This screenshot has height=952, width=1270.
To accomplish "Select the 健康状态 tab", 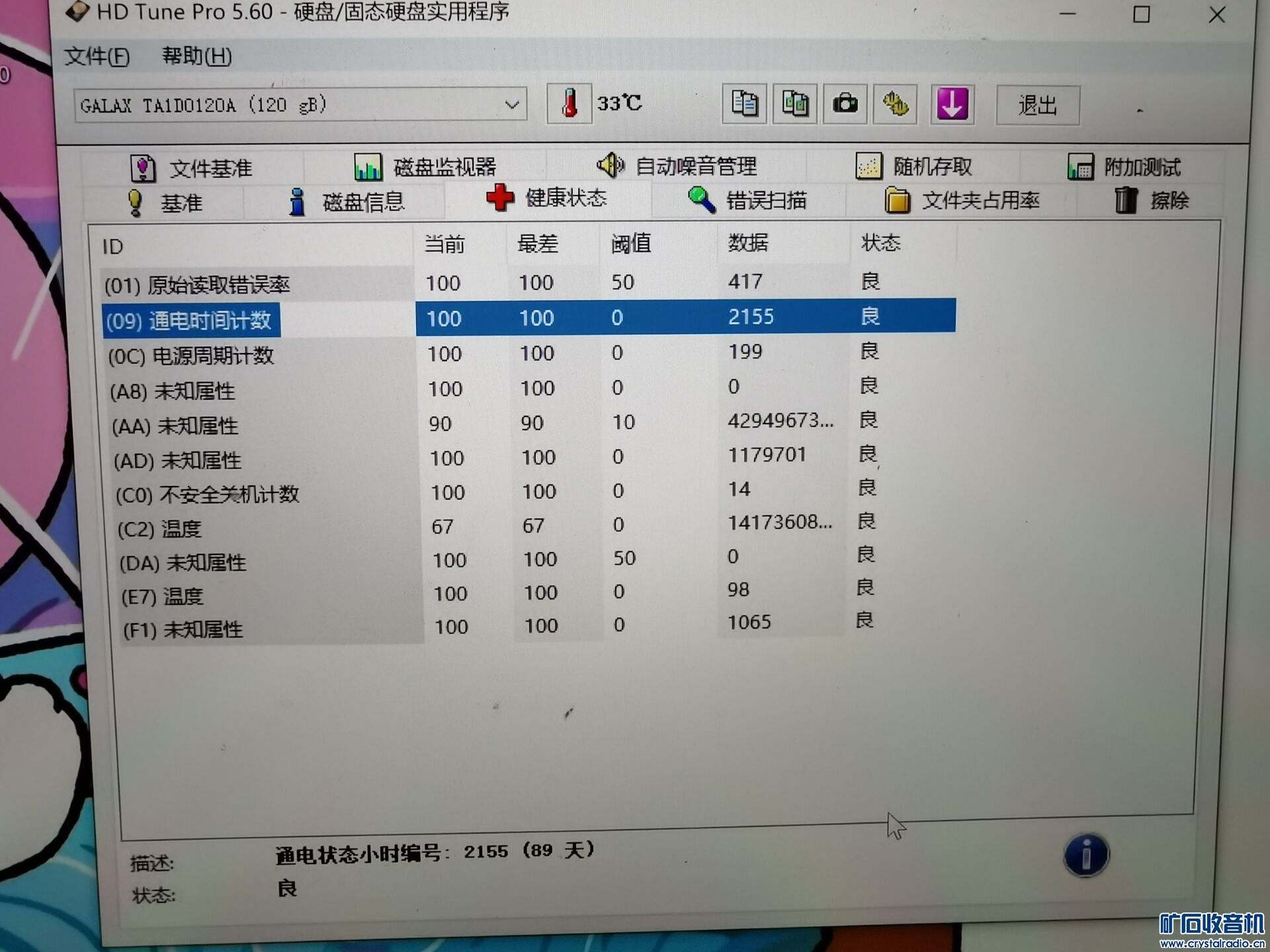I will click(x=546, y=198).
